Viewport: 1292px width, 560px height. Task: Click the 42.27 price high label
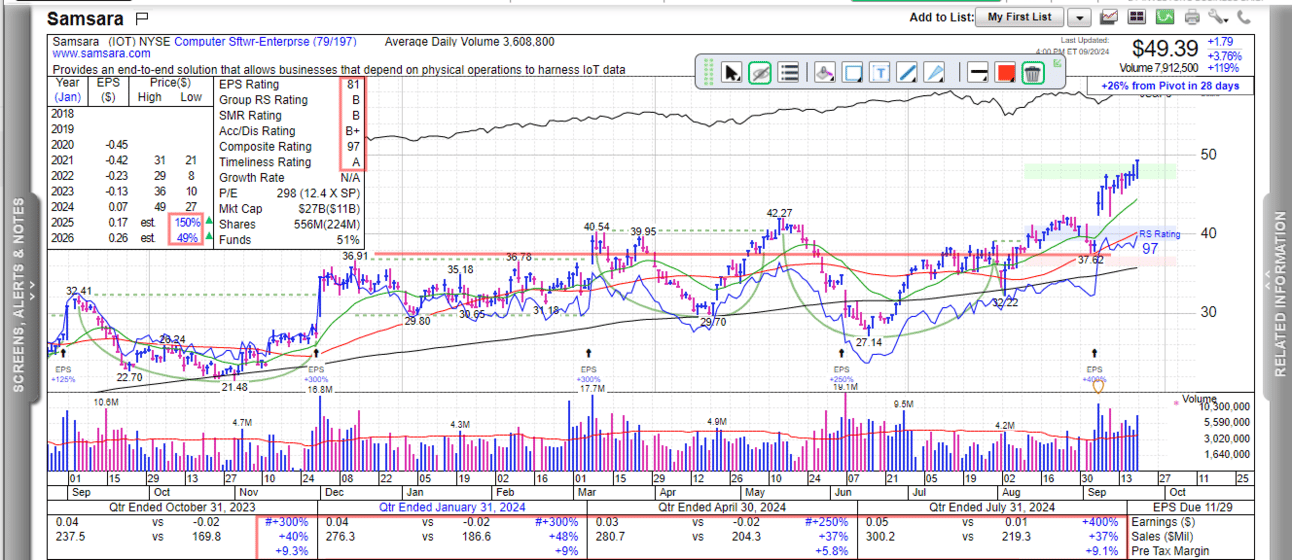(780, 213)
